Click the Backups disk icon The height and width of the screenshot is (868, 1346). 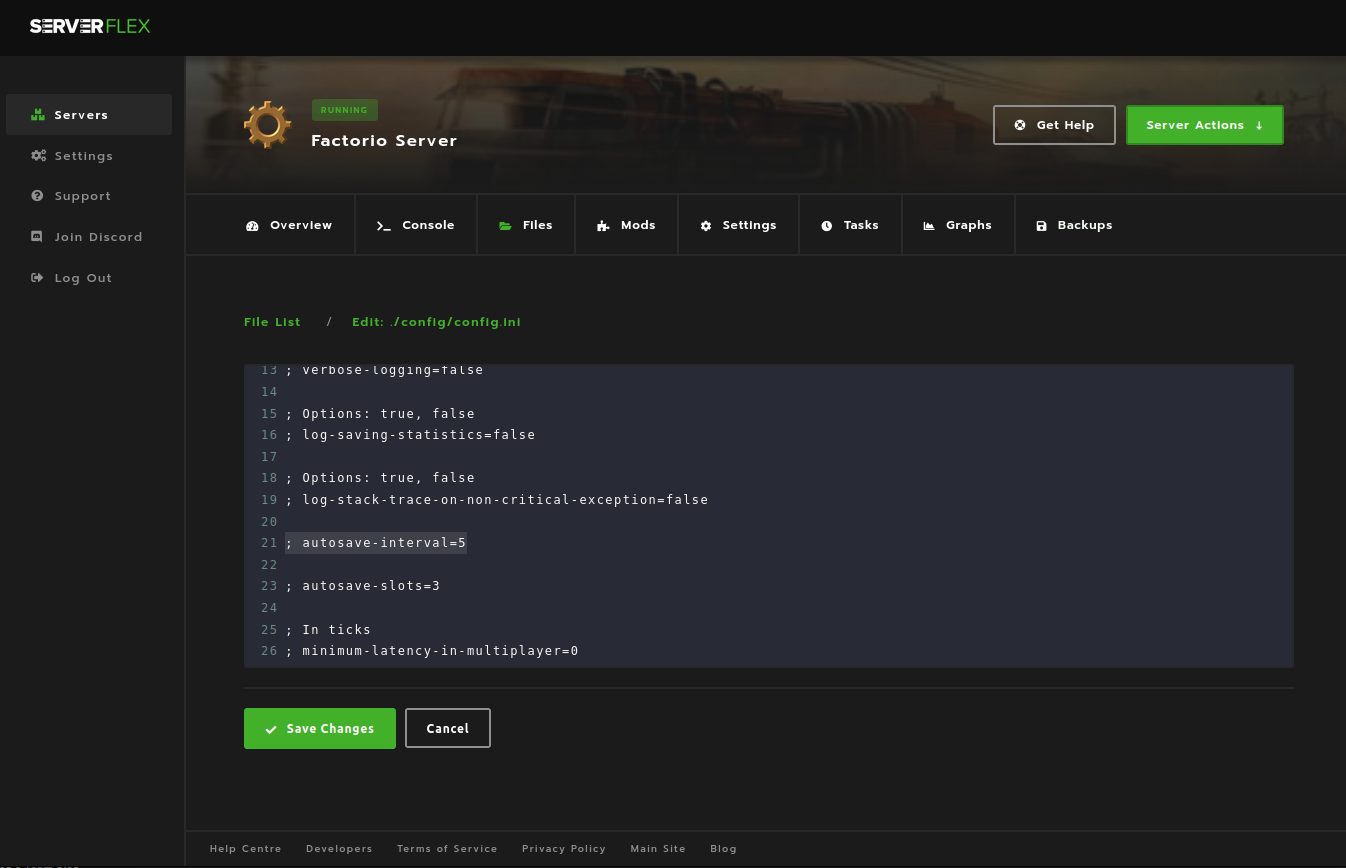(1041, 226)
